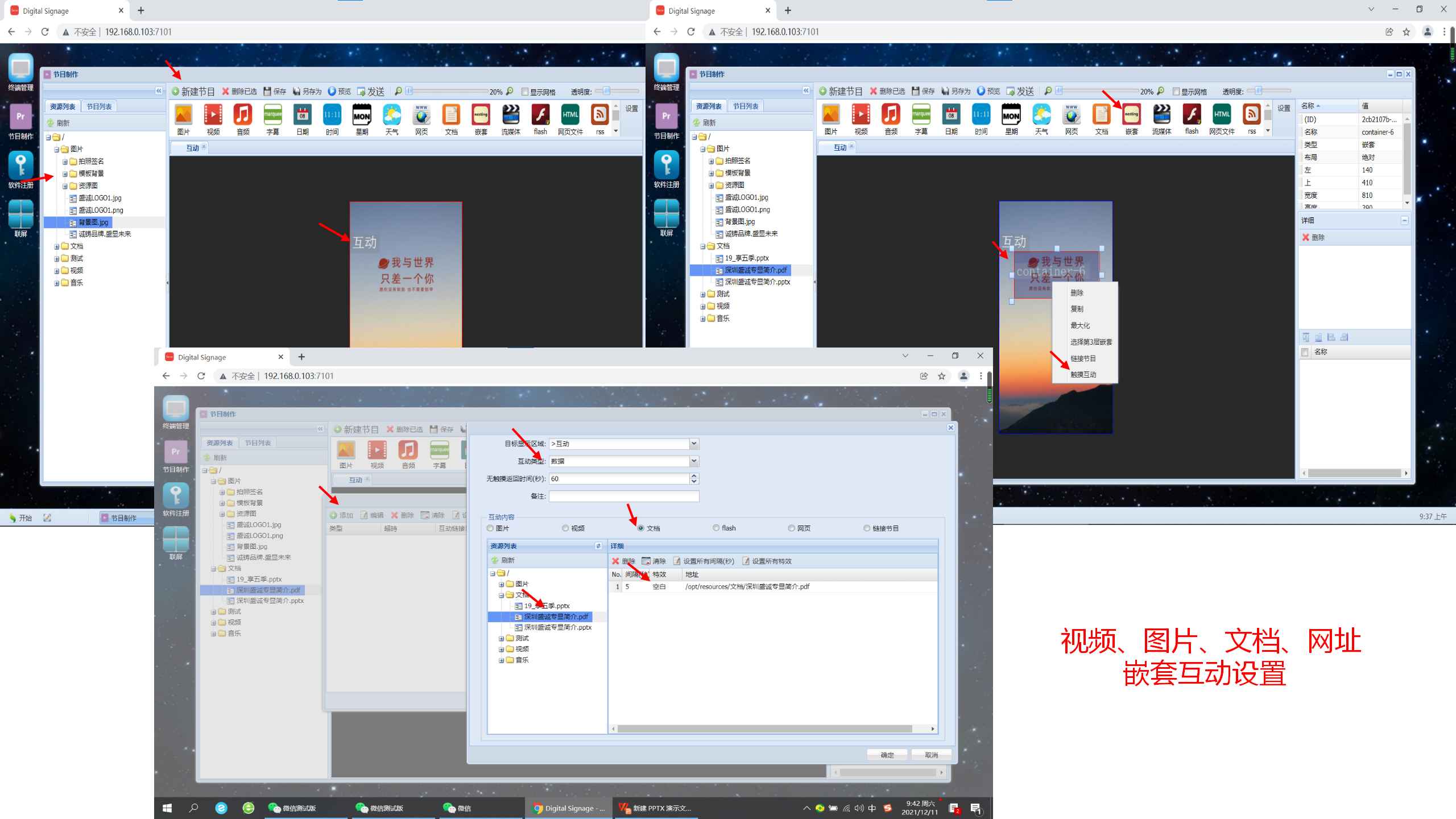
Task: Enable 显示网格 checkbox in left window
Action: click(525, 92)
